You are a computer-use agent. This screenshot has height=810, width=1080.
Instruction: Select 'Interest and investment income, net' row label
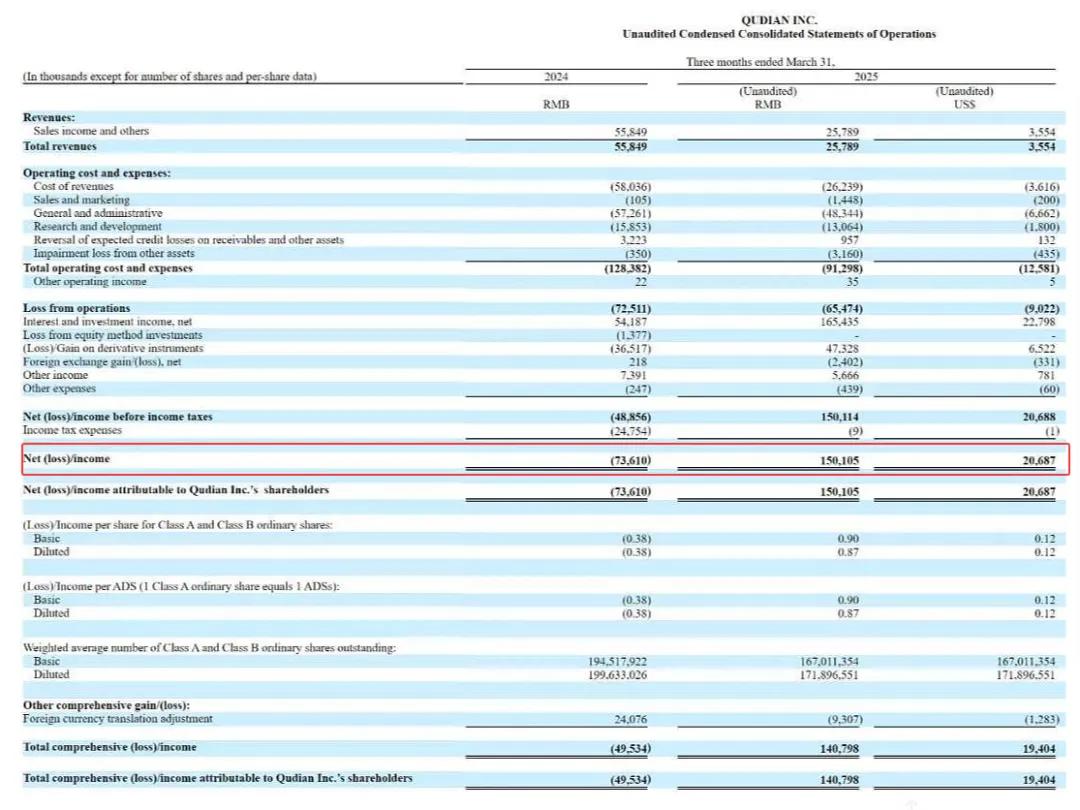(x=107, y=322)
